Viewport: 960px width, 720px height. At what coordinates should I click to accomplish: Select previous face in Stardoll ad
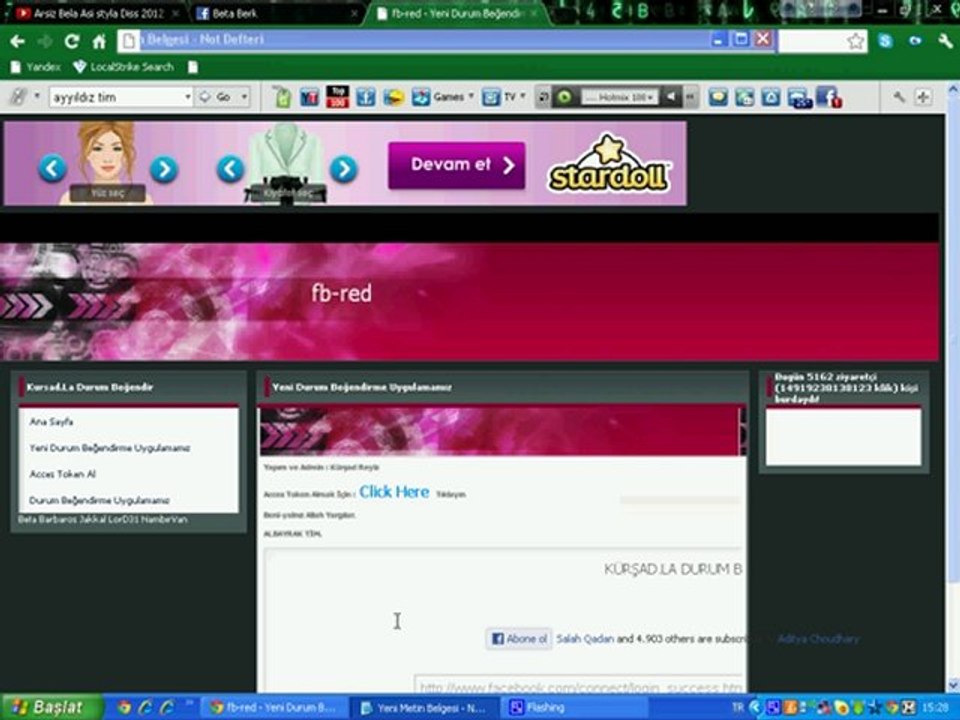click(x=52, y=168)
